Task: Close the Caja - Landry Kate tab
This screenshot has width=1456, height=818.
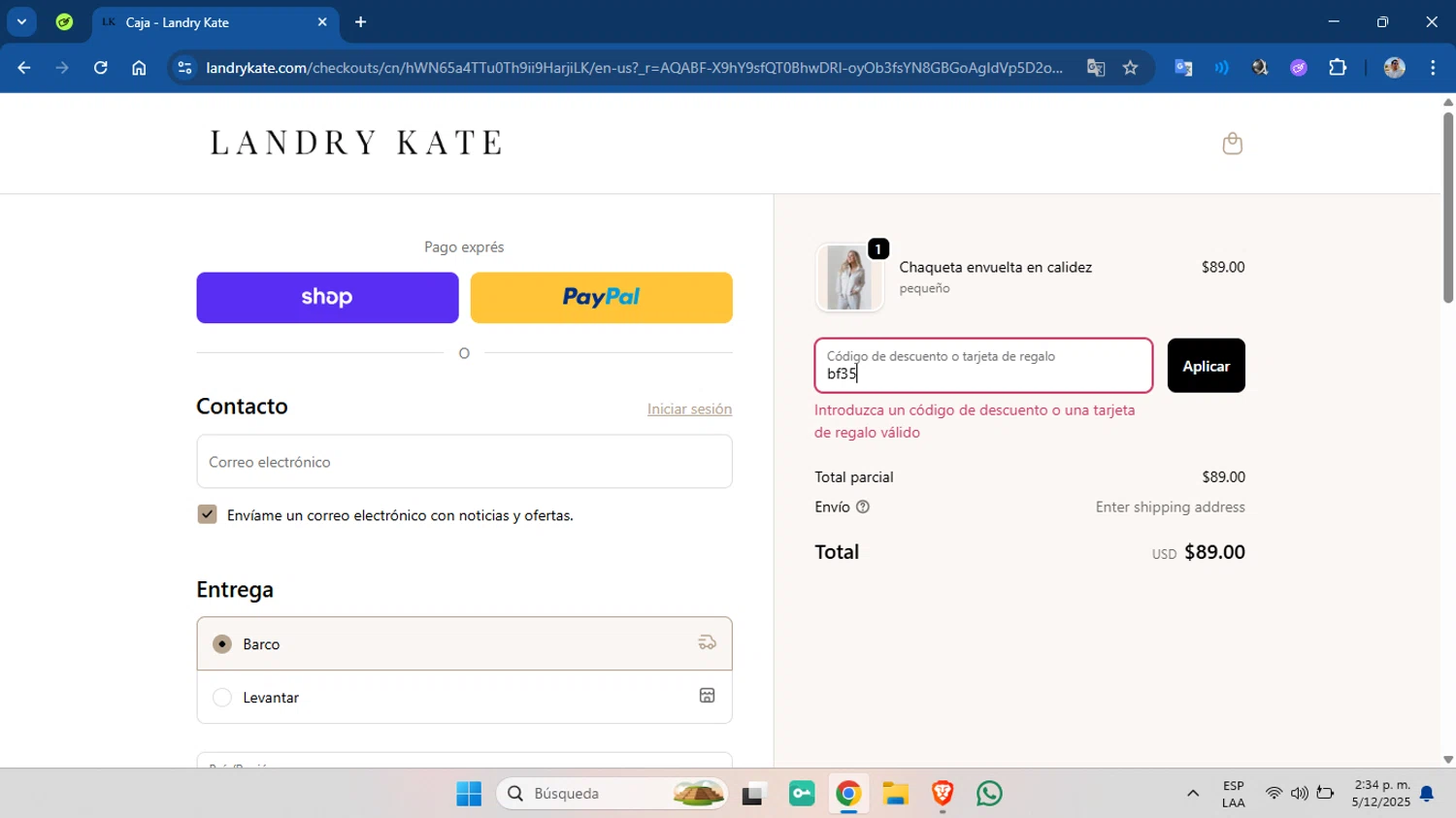Action: [322, 22]
